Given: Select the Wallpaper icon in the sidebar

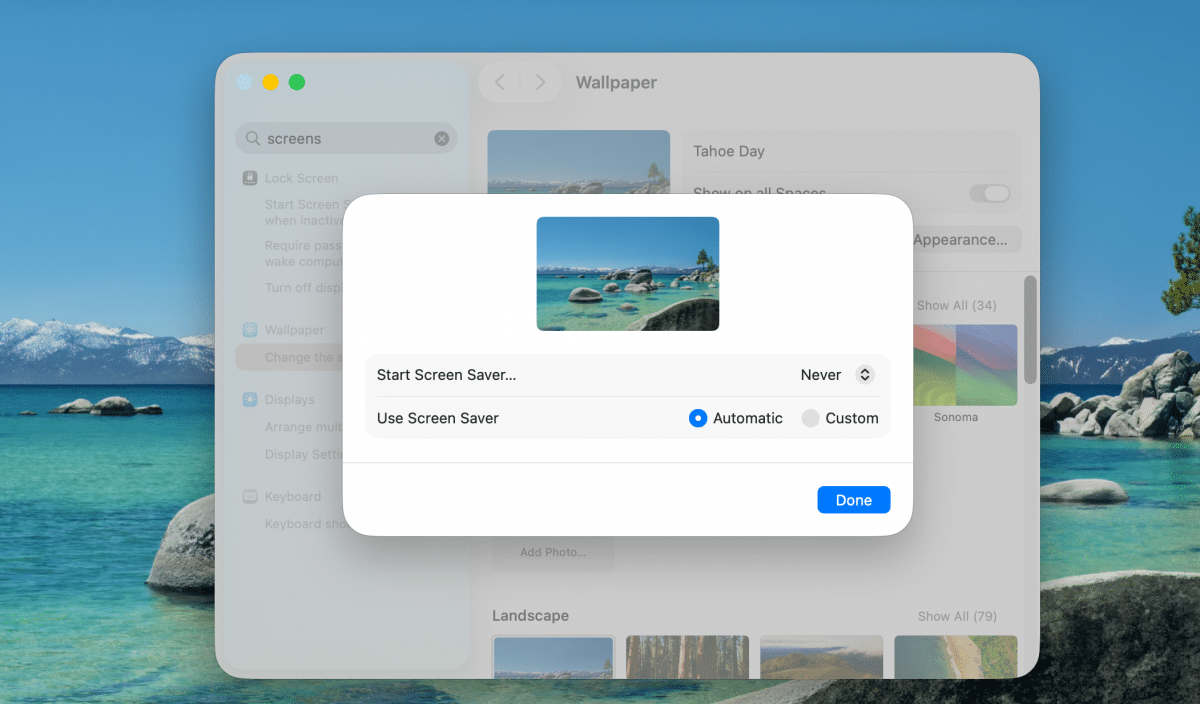Looking at the screenshot, I should tap(248, 329).
